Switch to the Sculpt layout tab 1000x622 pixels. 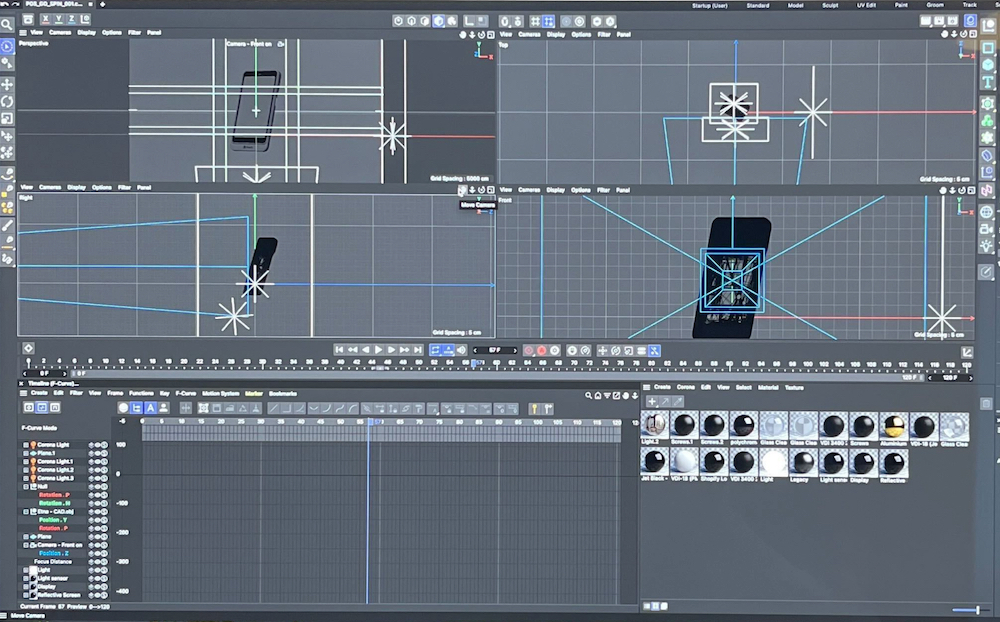829,5
